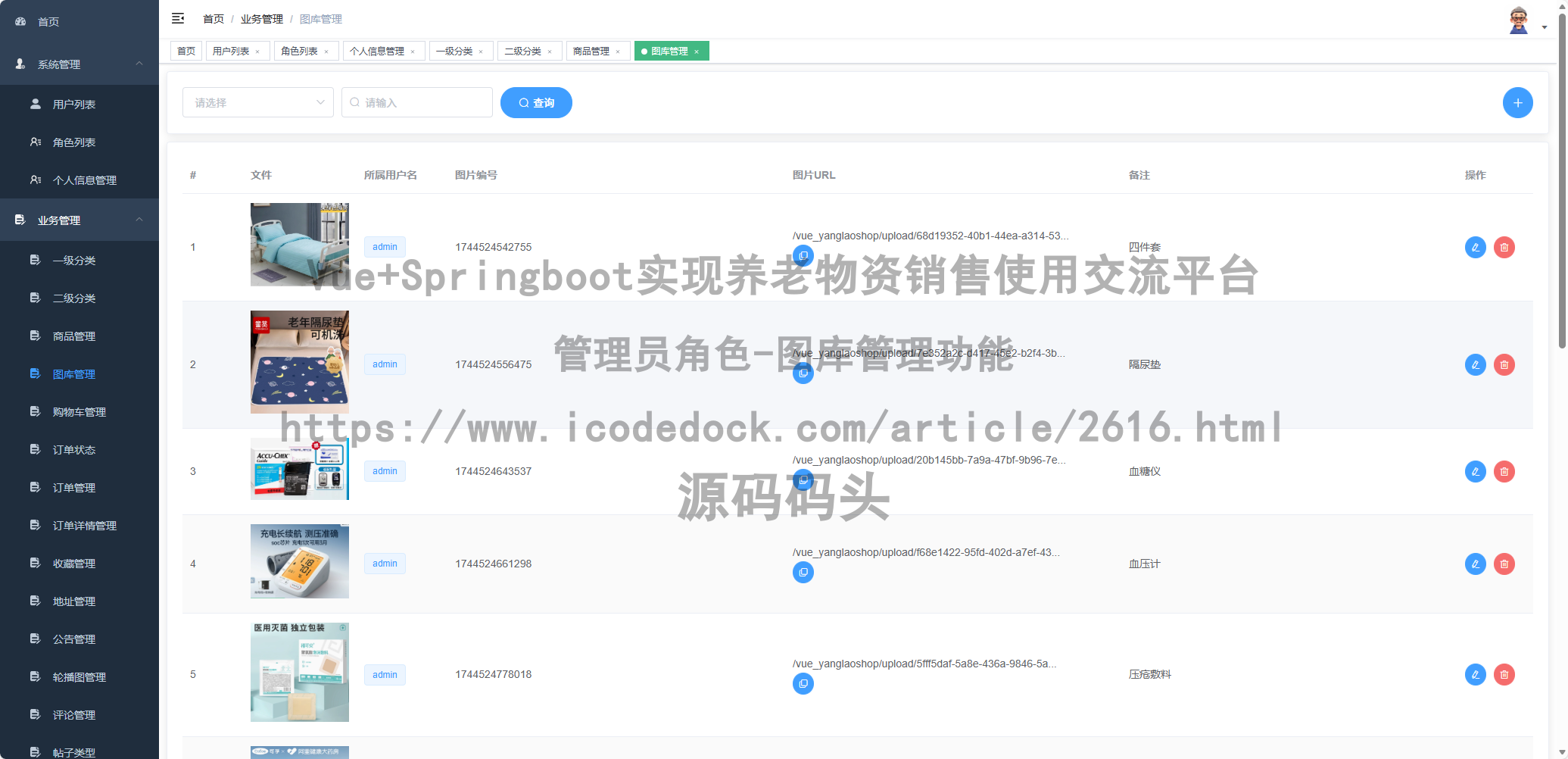Screen dimensions: 1568x759
Task: Click edit icon for 血压计 record
Action: click(1475, 564)
